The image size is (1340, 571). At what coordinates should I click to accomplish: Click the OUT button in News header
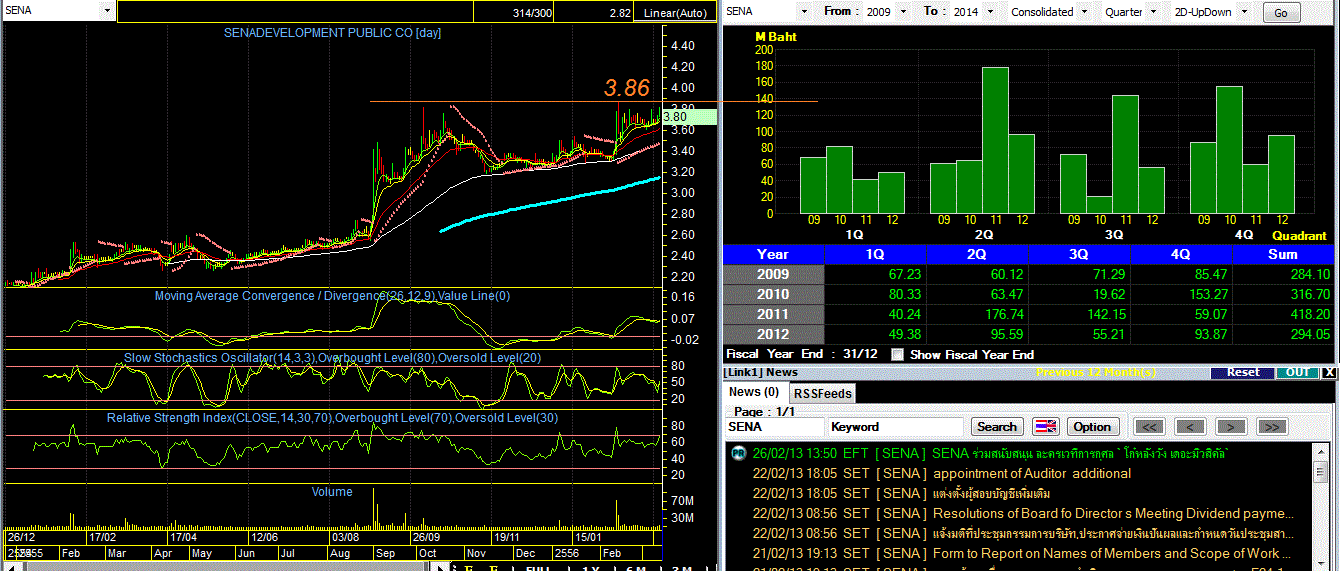[1297, 372]
